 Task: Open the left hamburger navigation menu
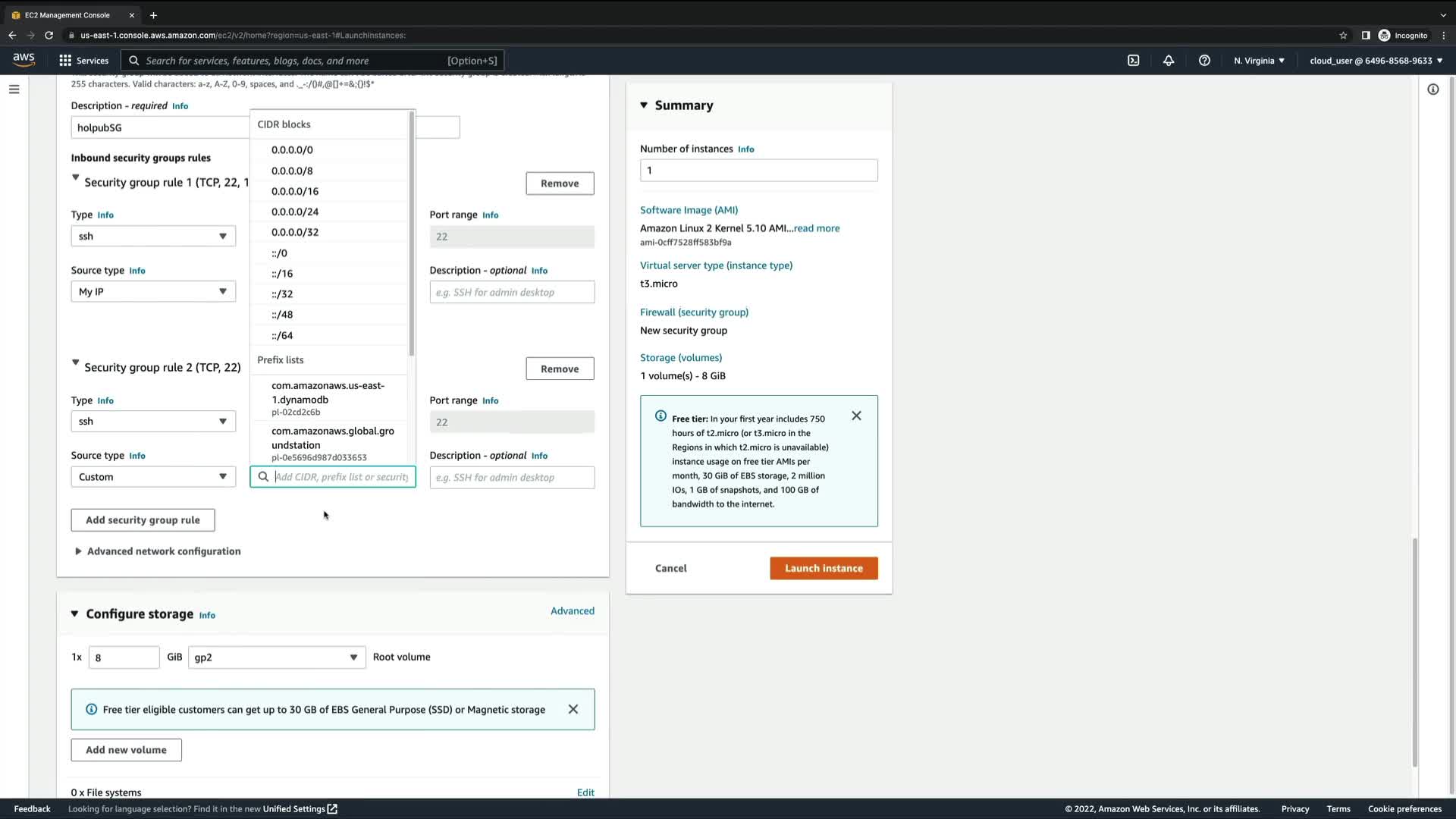click(x=14, y=89)
